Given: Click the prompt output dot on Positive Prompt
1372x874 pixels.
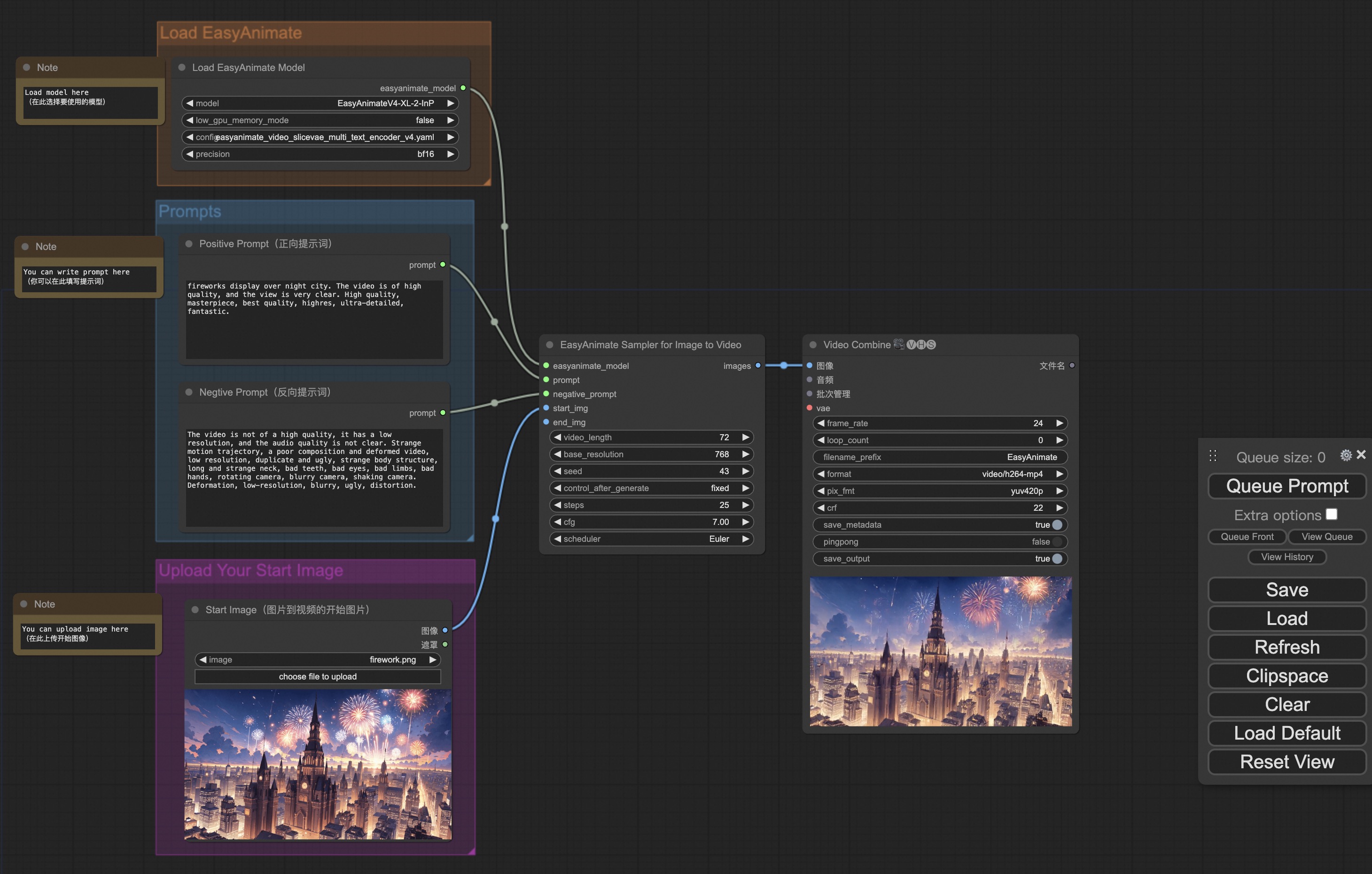Looking at the screenshot, I should point(443,265).
